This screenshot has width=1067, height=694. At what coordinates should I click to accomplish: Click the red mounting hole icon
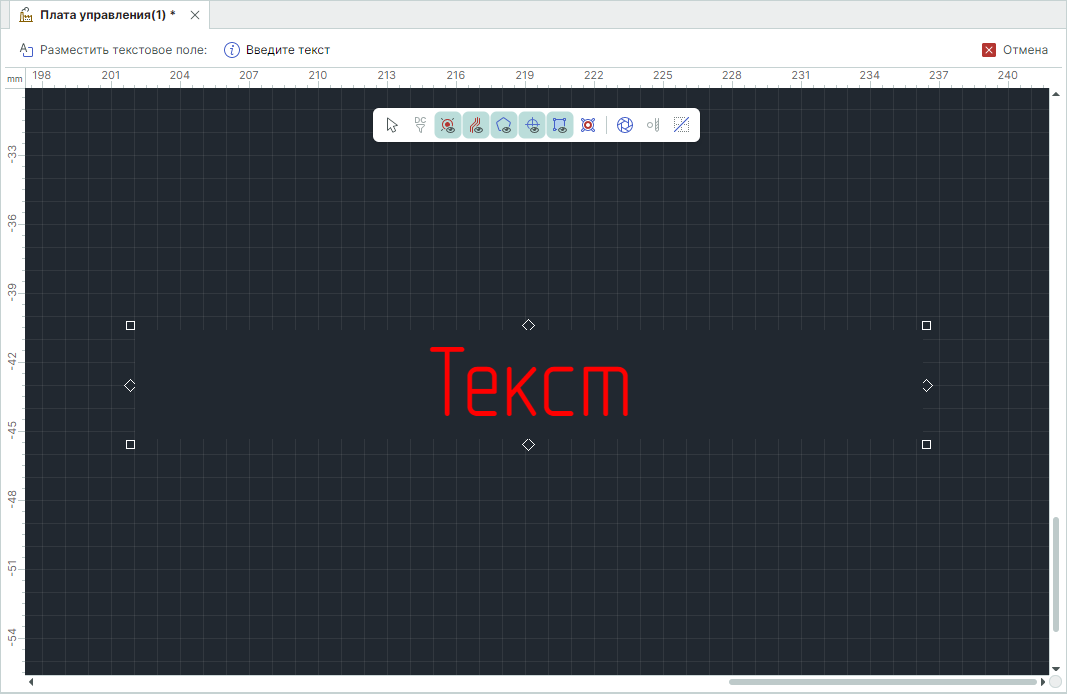588,125
